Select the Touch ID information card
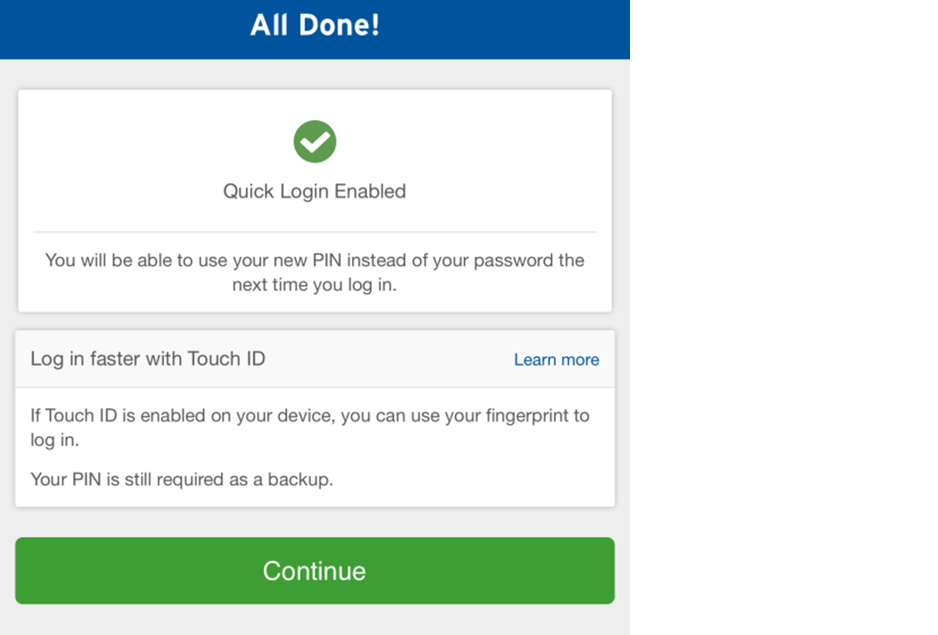Screen dimensions: 938x635 pyautogui.click(x=314, y=417)
